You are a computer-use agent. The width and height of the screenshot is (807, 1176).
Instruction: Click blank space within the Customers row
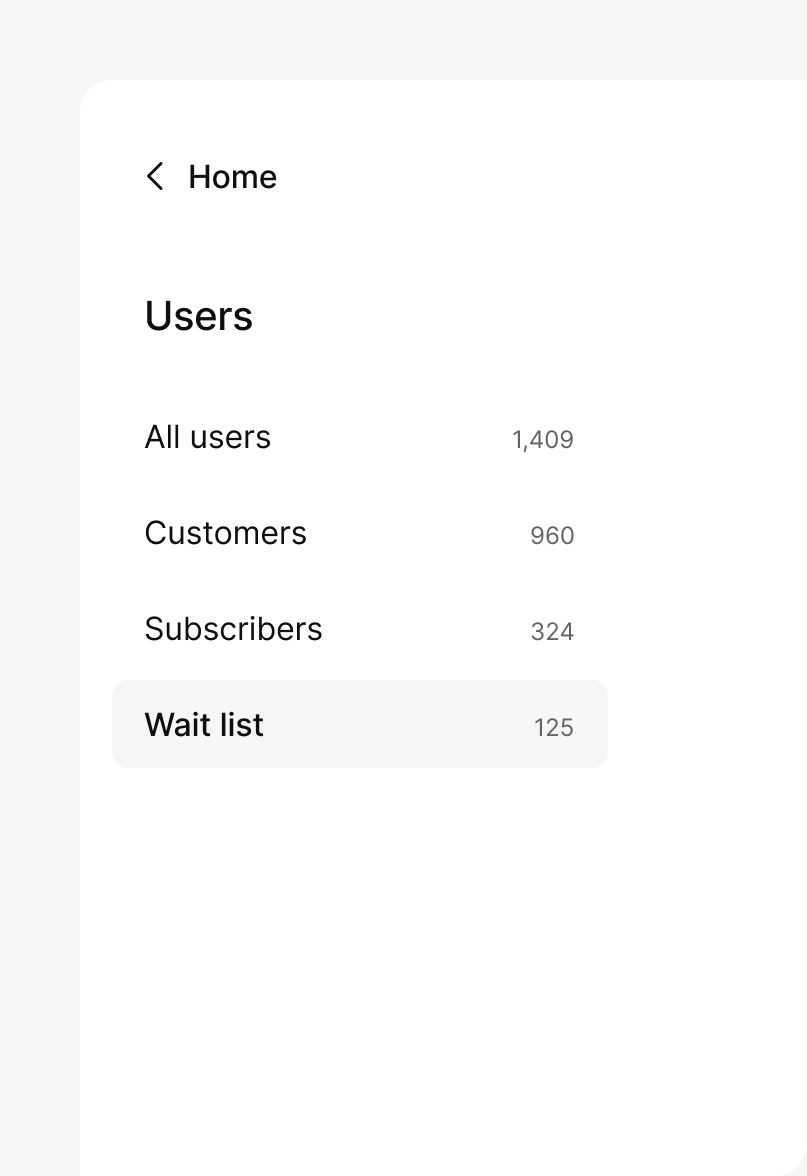(420, 533)
